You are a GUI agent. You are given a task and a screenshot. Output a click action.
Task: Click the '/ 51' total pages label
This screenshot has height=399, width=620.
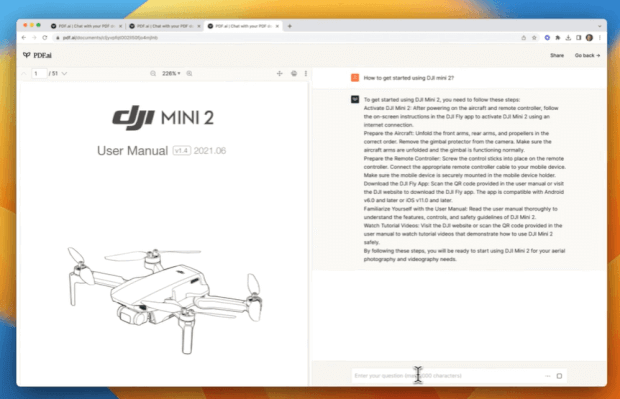coord(53,74)
